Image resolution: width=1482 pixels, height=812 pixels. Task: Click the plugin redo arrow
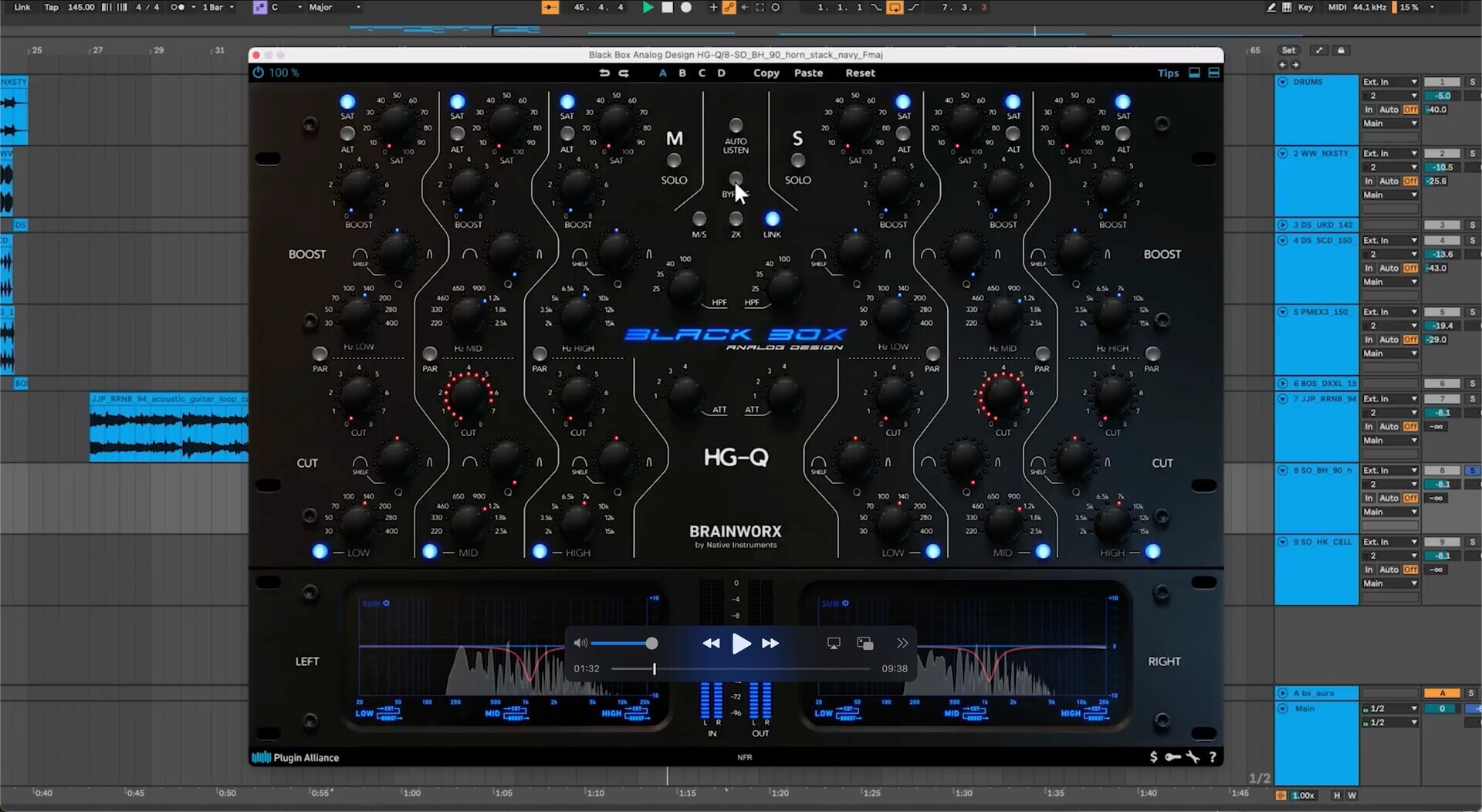[x=624, y=73]
